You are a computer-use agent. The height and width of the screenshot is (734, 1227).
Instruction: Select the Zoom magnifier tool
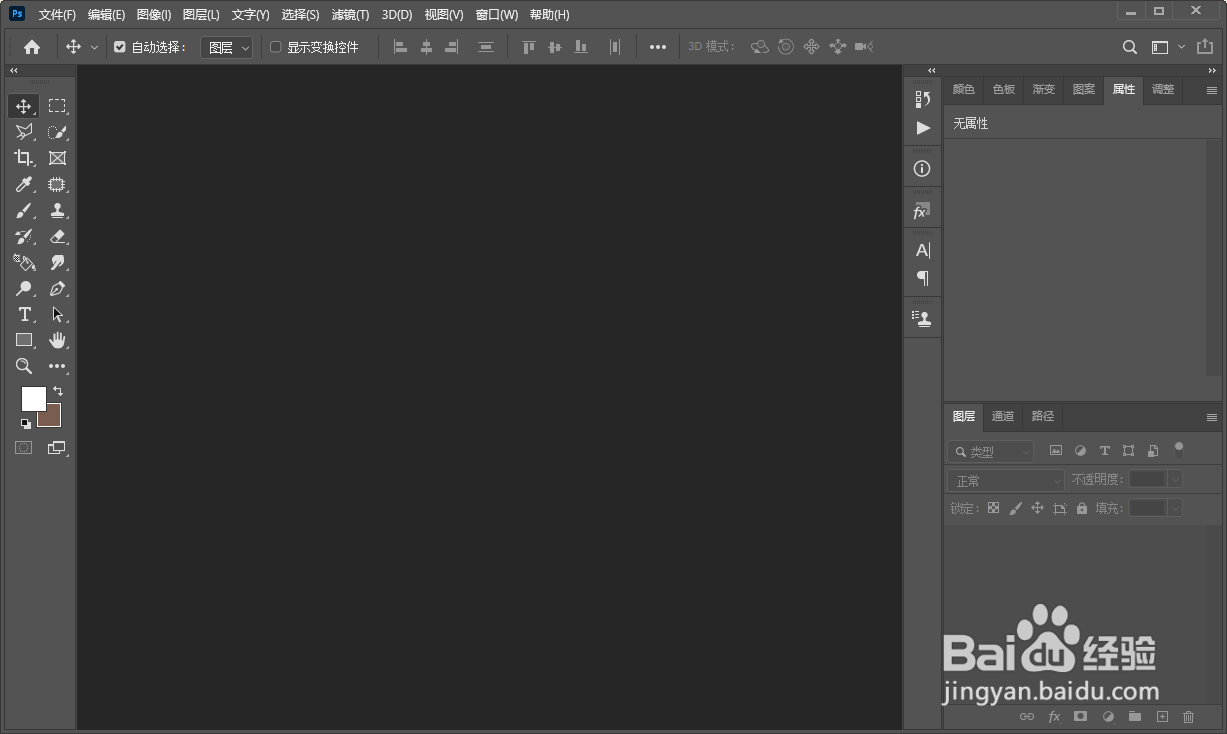tap(24, 366)
